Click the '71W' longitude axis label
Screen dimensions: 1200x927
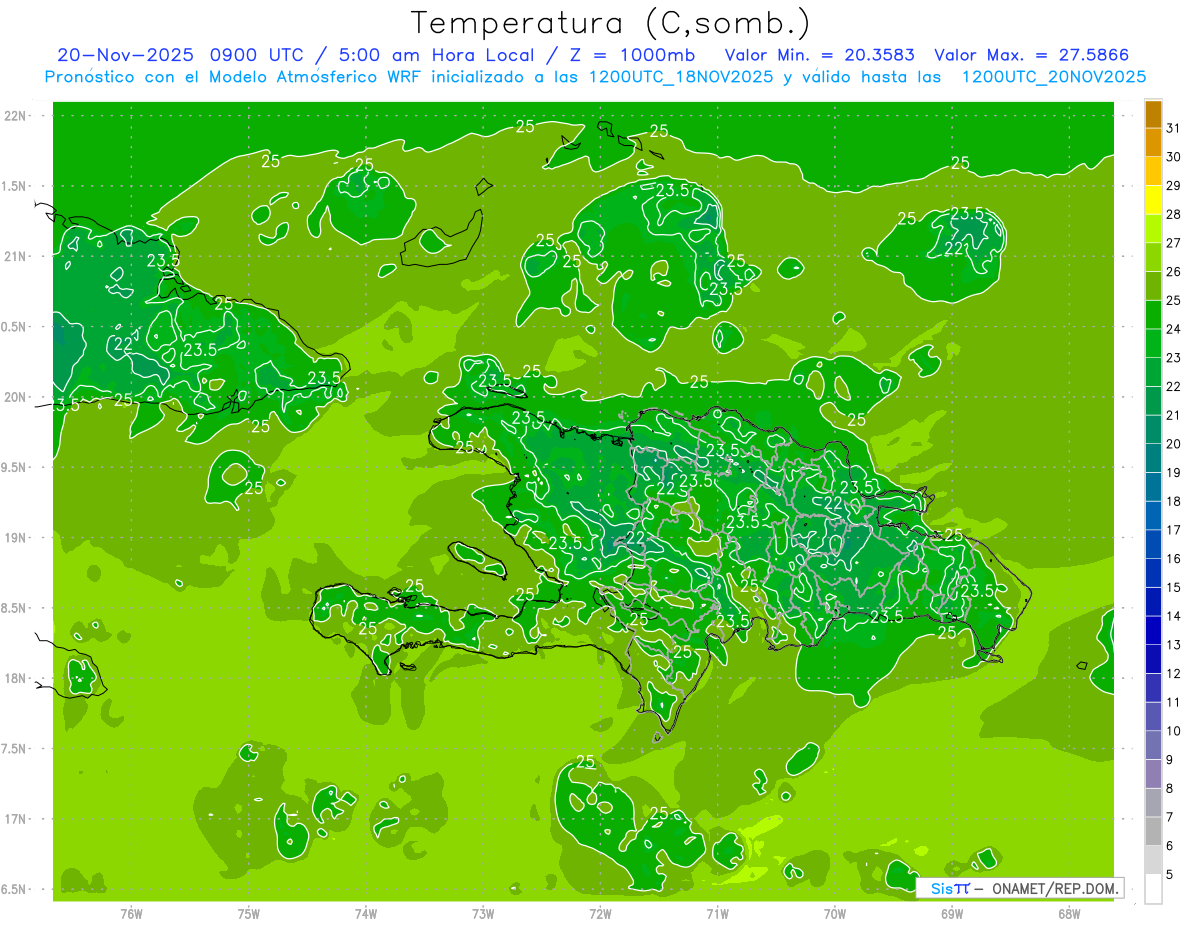(x=718, y=914)
